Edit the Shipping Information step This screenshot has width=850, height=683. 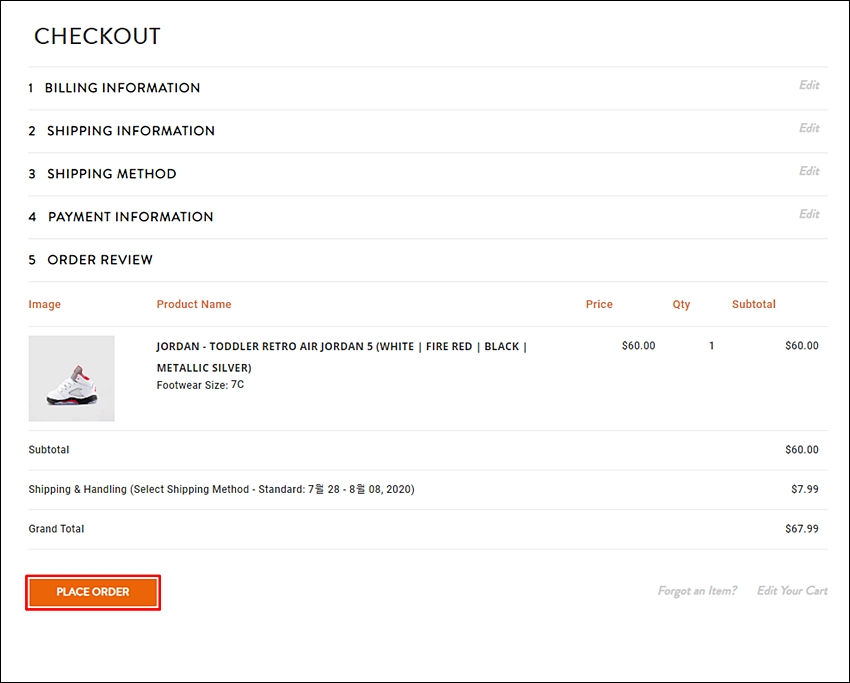coord(809,128)
